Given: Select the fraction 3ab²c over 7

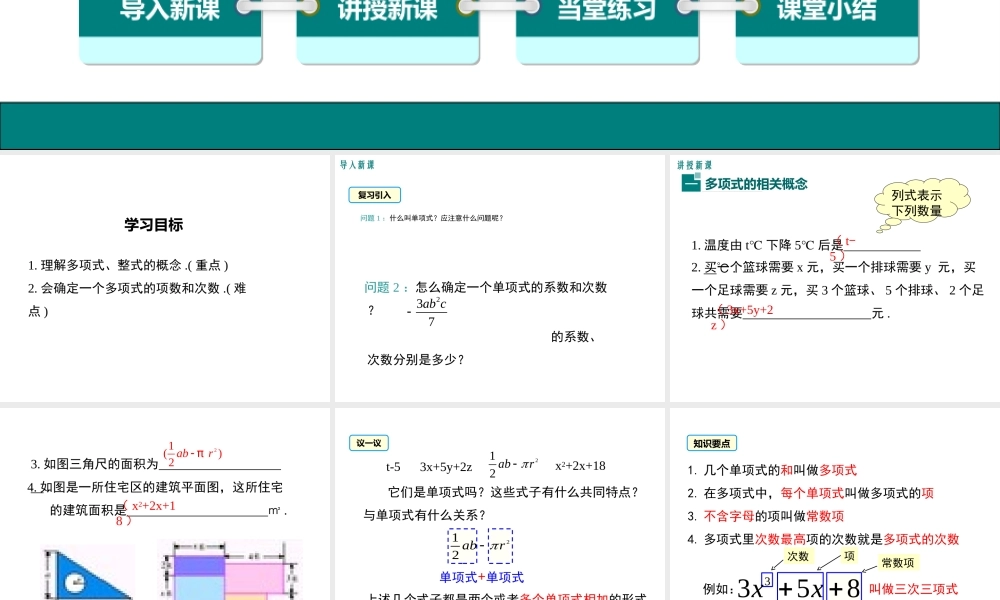Looking at the screenshot, I should click(x=431, y=312).
